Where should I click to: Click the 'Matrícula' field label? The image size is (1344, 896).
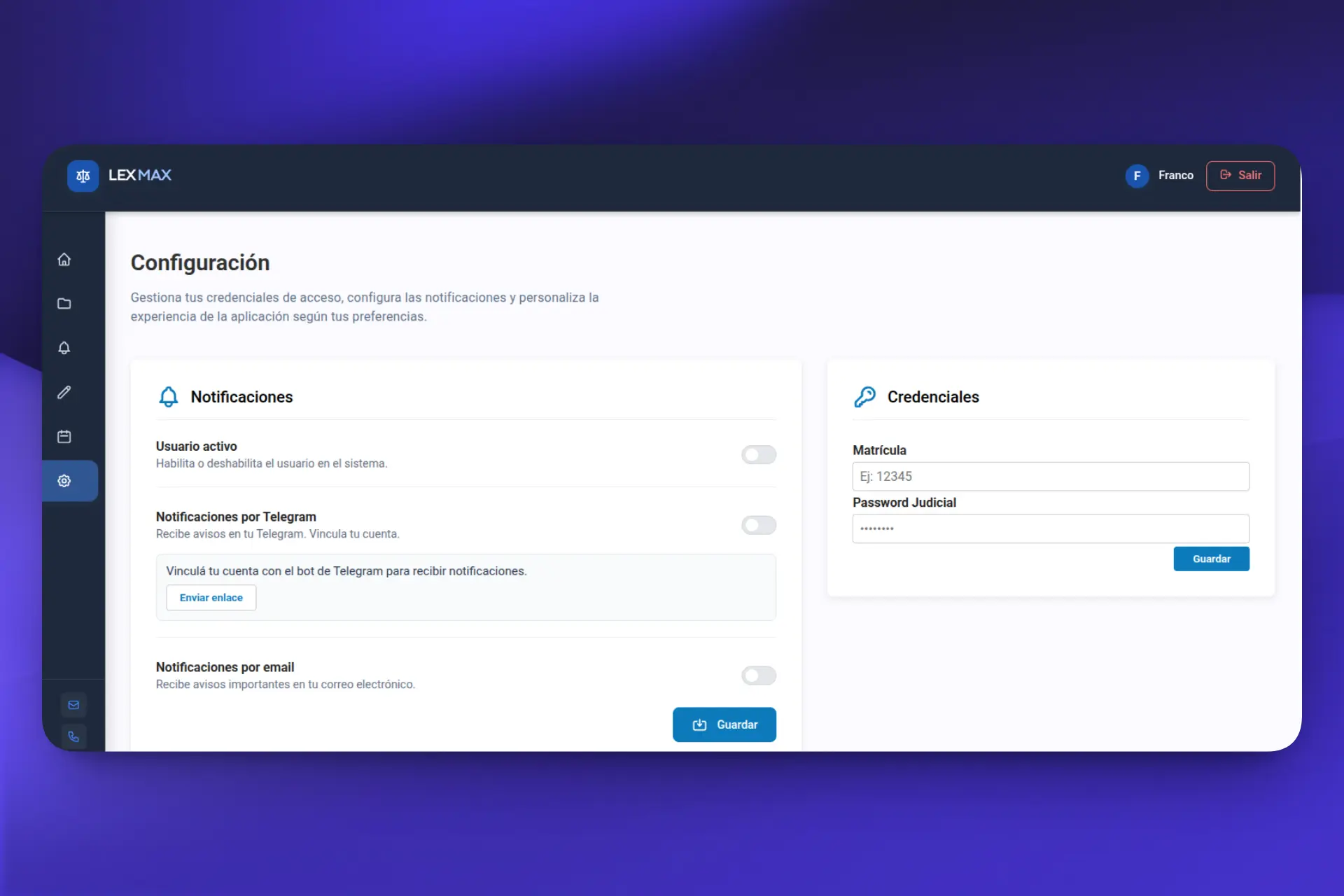[x=879, y=450]
